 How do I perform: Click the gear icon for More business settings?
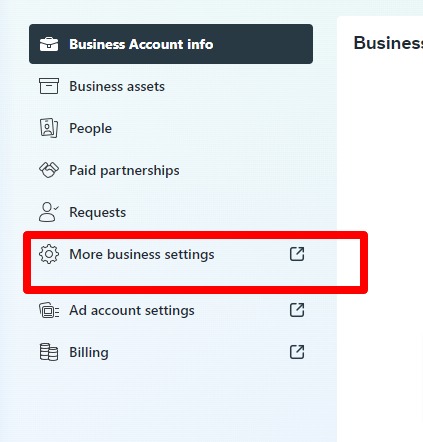pos(49,254)
